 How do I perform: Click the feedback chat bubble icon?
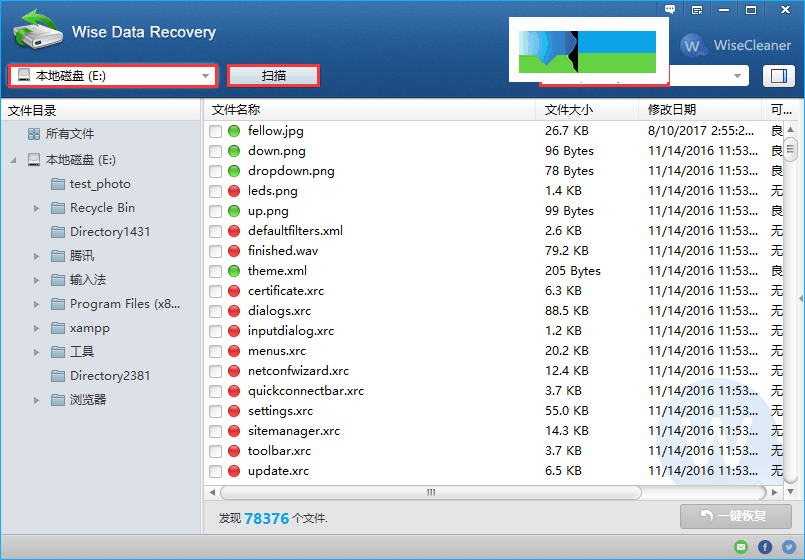coord(670,9)
